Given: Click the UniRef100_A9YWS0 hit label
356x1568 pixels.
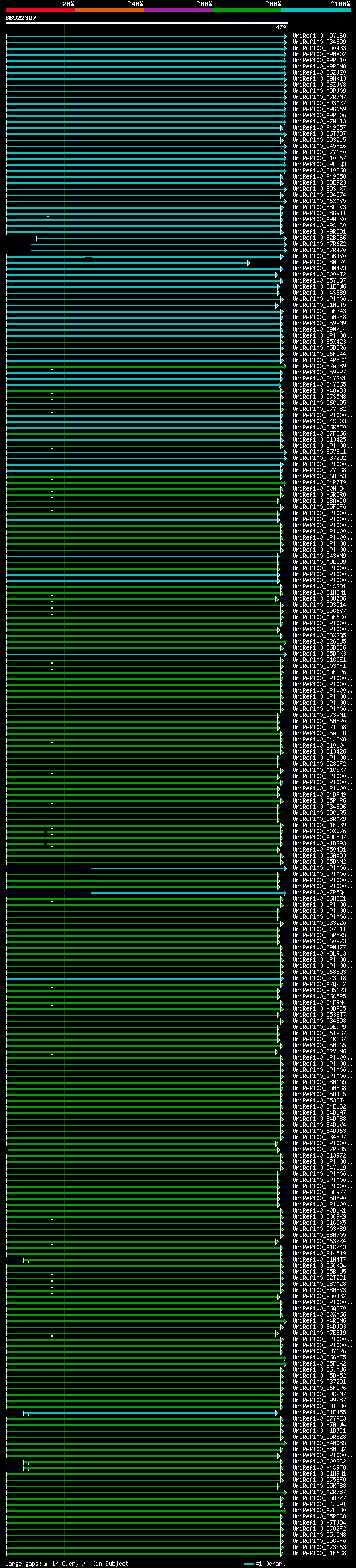Looking at the screenshot, I should [x=319, y=36].
